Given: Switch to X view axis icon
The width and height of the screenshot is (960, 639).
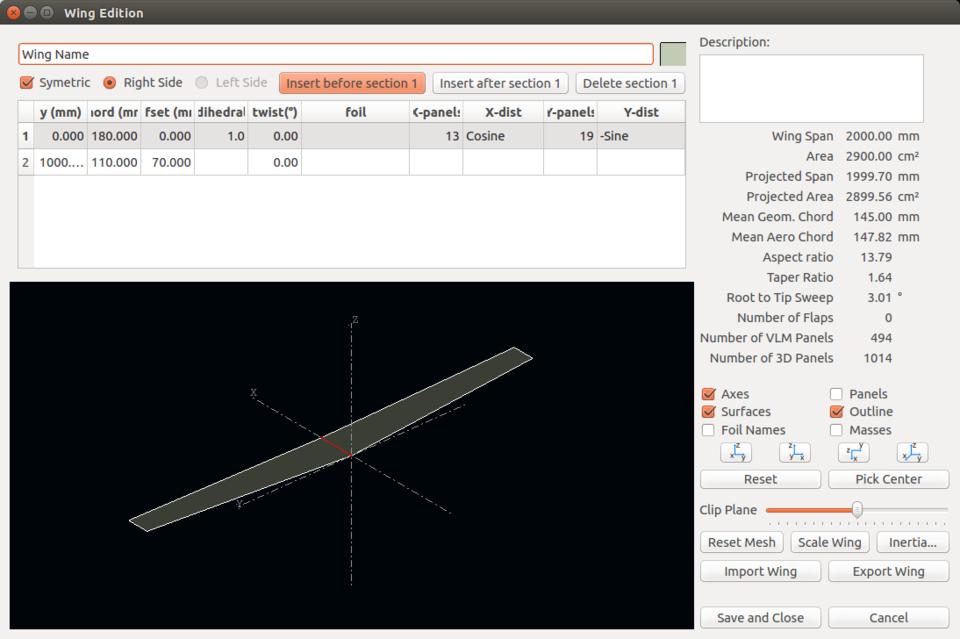Looking at the screenshot, I should coord(736,453).
